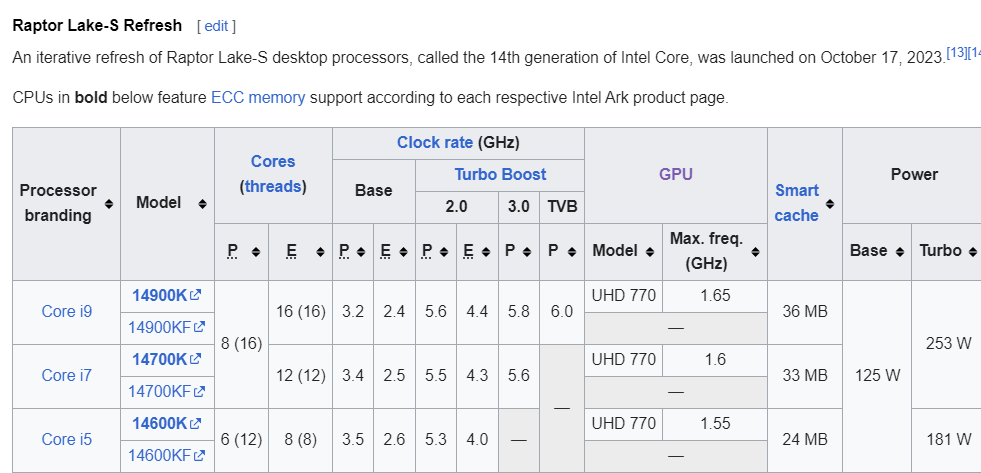Screen dimensions: 981x473
Task: Open the 14700KF model link
Action: (160, 392)
